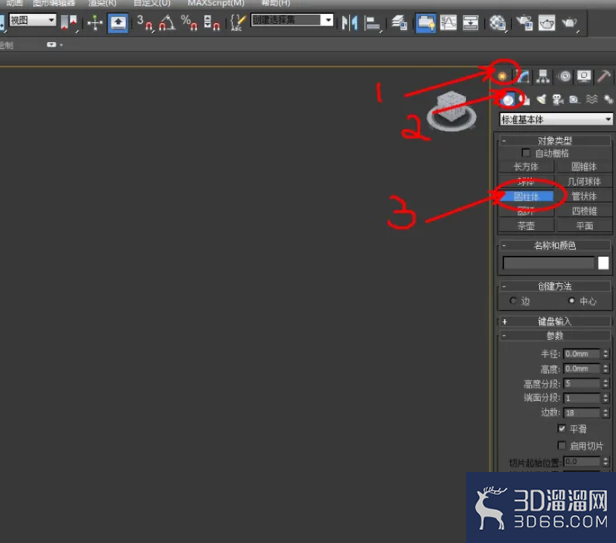
Task: Toggle the Percent Snap icon
Action: [x=189, y=22]
